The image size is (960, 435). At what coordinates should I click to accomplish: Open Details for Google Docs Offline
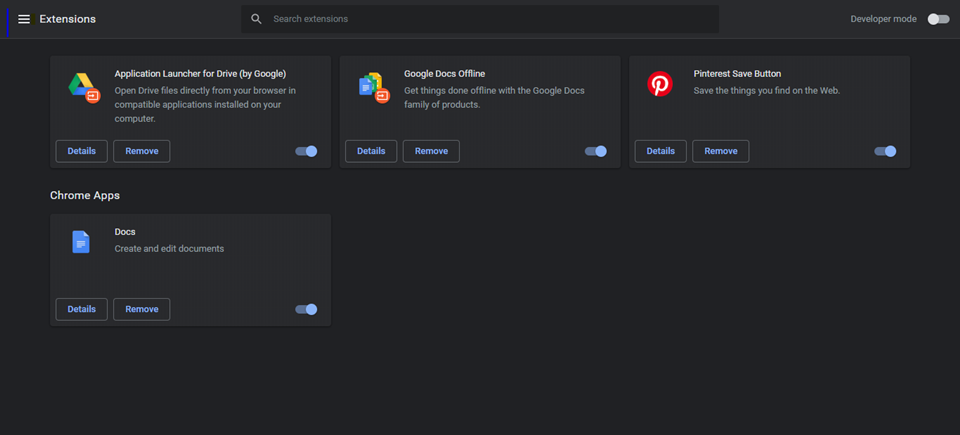pos(371,151)
